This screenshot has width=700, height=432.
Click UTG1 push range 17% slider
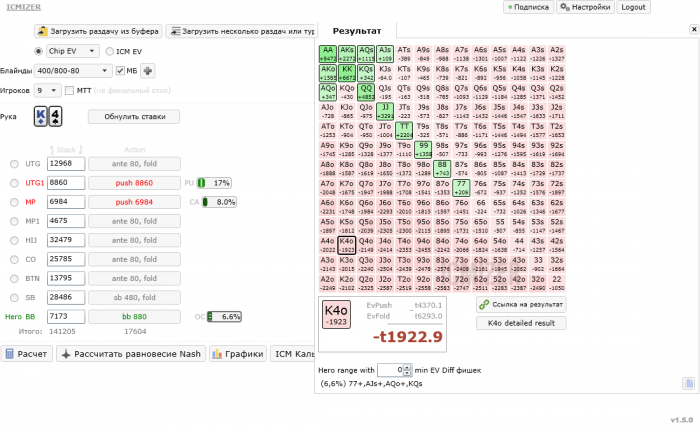(x=214, y=183)
